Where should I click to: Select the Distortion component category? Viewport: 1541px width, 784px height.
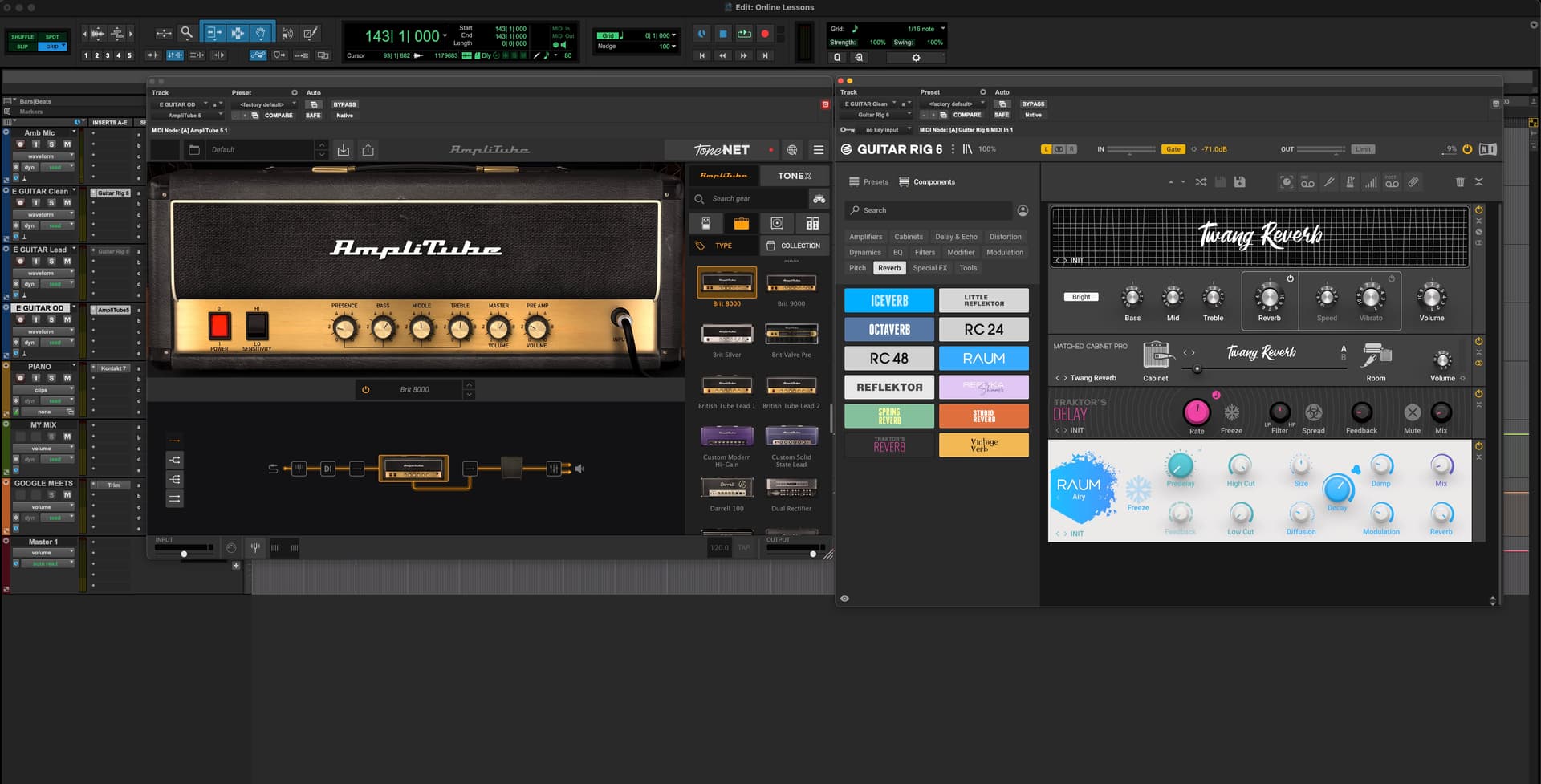(1005, 237)
